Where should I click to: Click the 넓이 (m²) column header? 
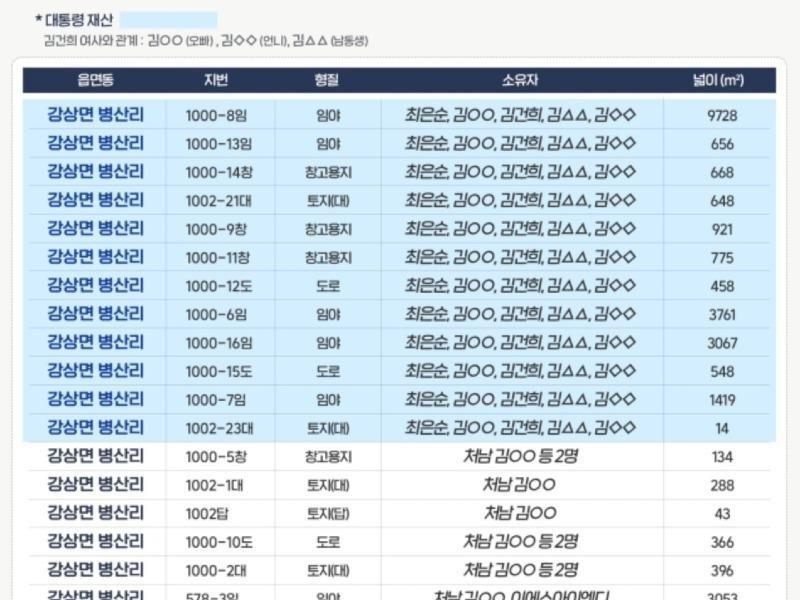tap(717, 80)
